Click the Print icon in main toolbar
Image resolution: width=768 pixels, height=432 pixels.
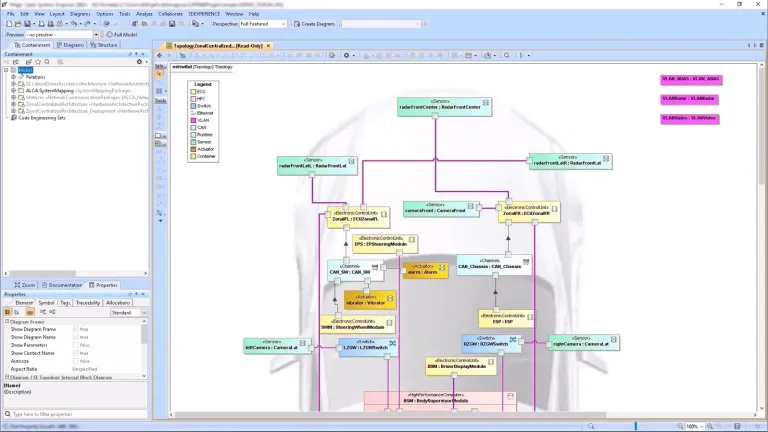[41, 24]
